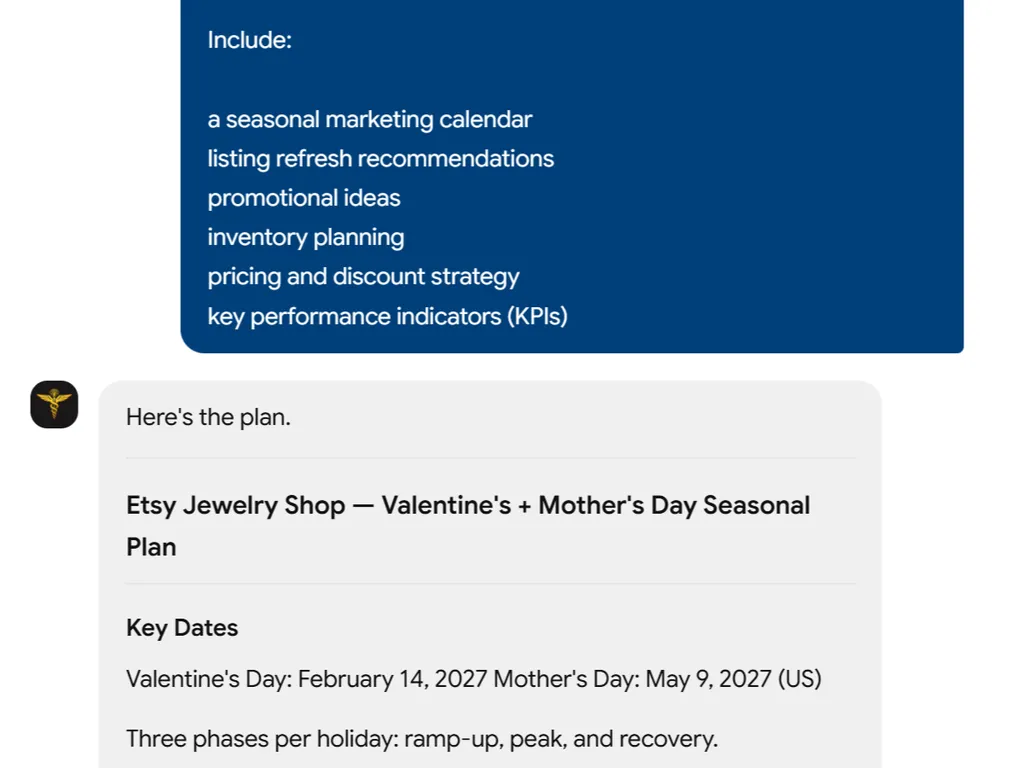Click the divider line below 'Here's the plan.'
This screenshot has width=1024, height=768.
tap(490, 458)
